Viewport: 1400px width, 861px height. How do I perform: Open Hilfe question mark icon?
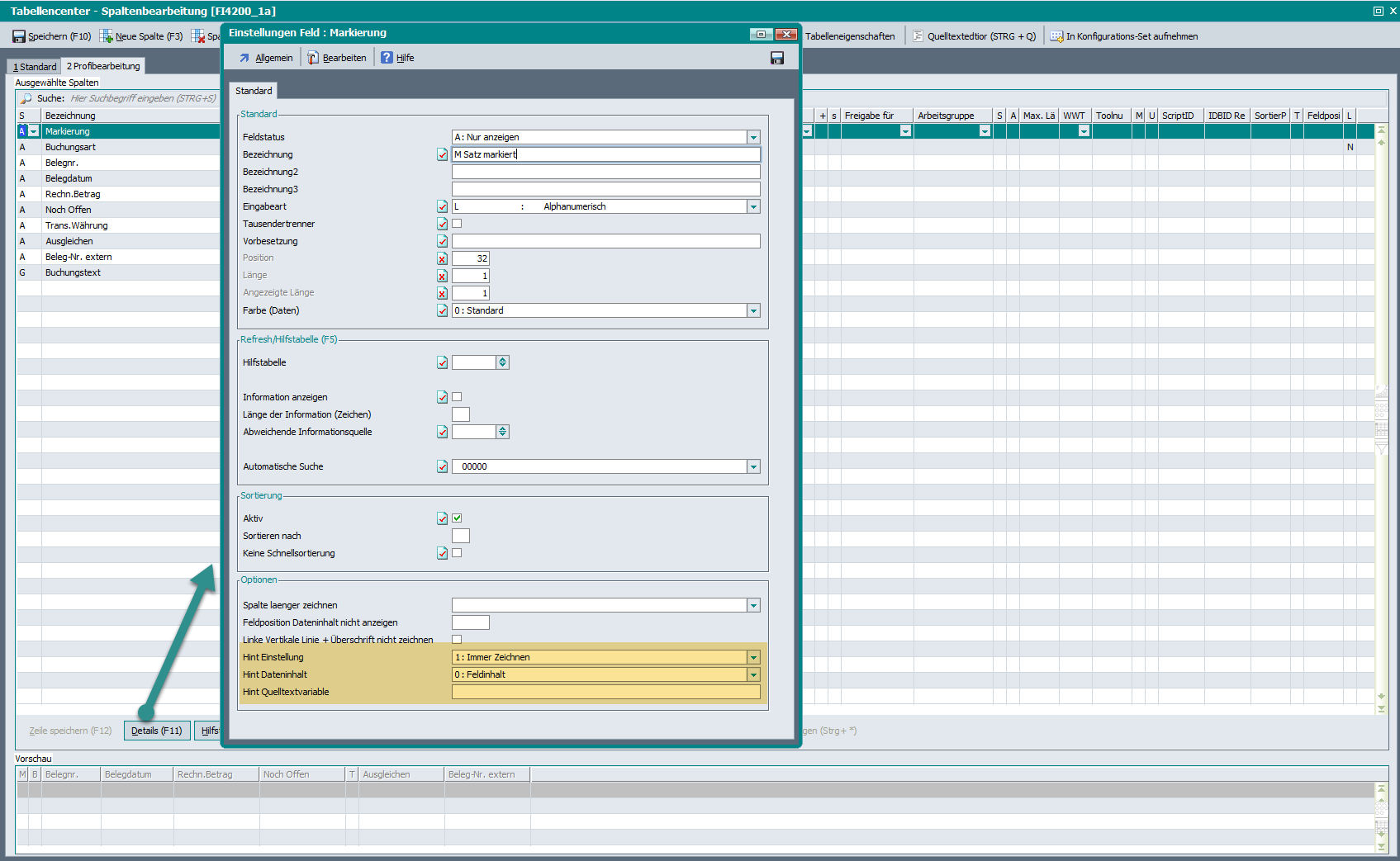(387, 58)
